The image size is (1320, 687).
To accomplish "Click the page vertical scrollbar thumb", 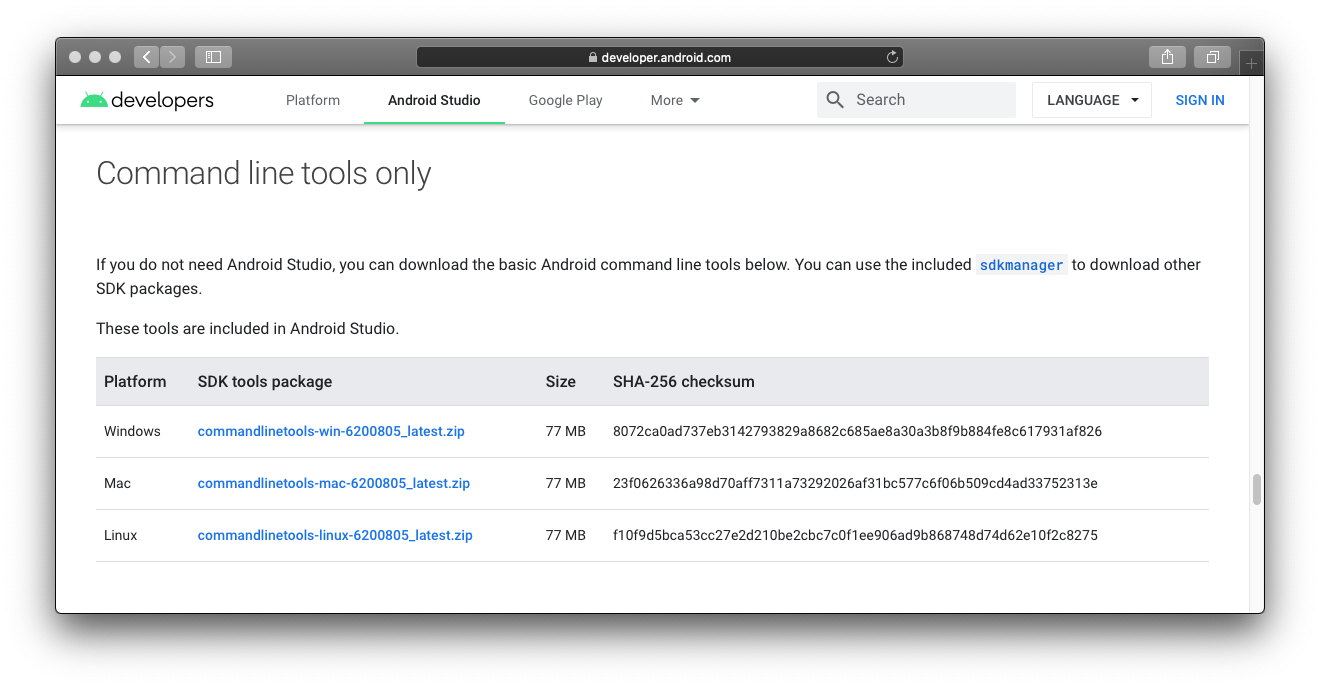I will 1256,490.
